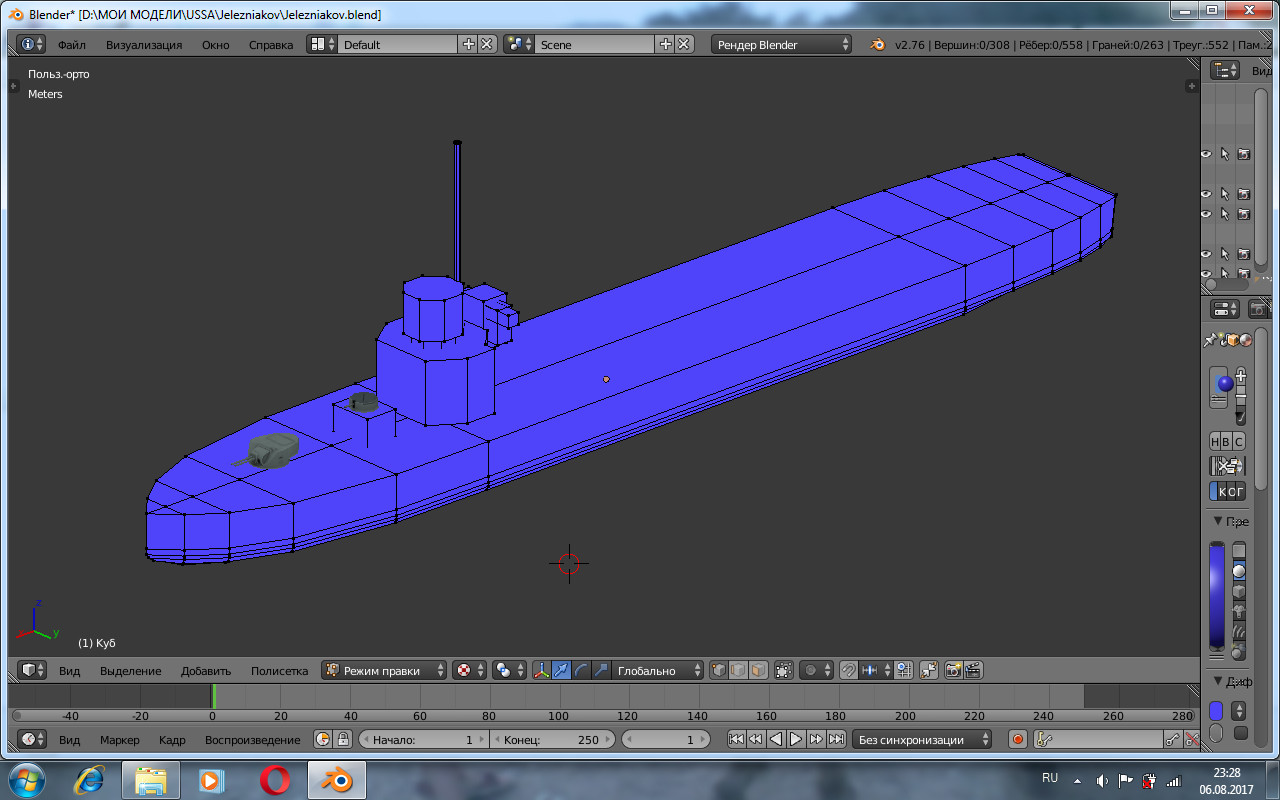Jump to the end frame of timeline
Image resolution: width=1280 pixels, height=800 pixels.
pos(837,740)
